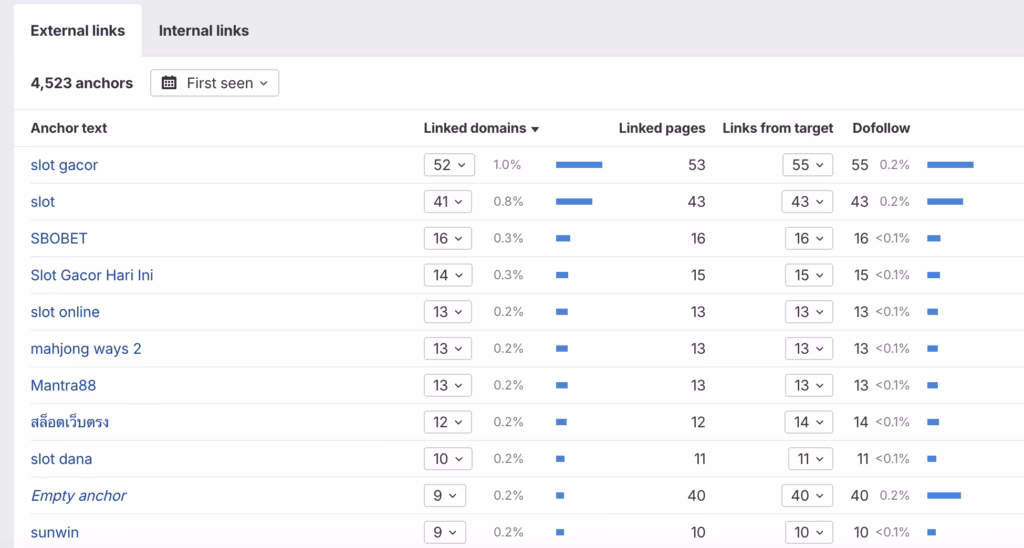Image resolution: width=1024 pixels, height=548 pixels.
Task: Open the Mantra88 anchor link
Action: coord(63,385)
